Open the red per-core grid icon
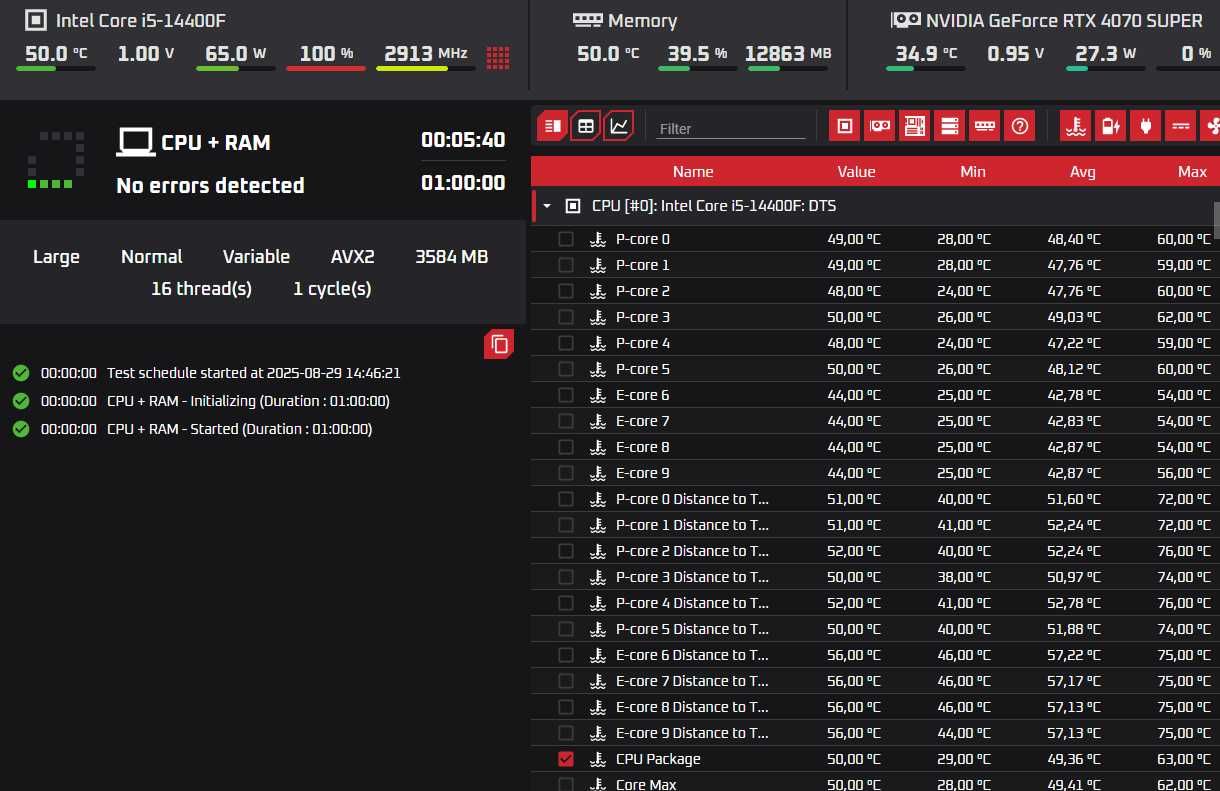Image resolution: width=1220 pixels, height=791 pixels. click(498, 57)
